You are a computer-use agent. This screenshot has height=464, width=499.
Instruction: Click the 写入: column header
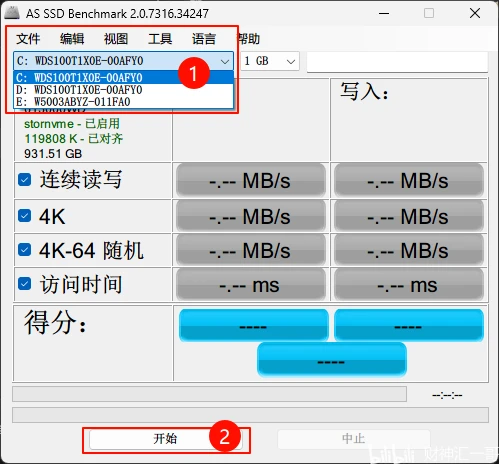pyautogui.click(x=364, y=91)
